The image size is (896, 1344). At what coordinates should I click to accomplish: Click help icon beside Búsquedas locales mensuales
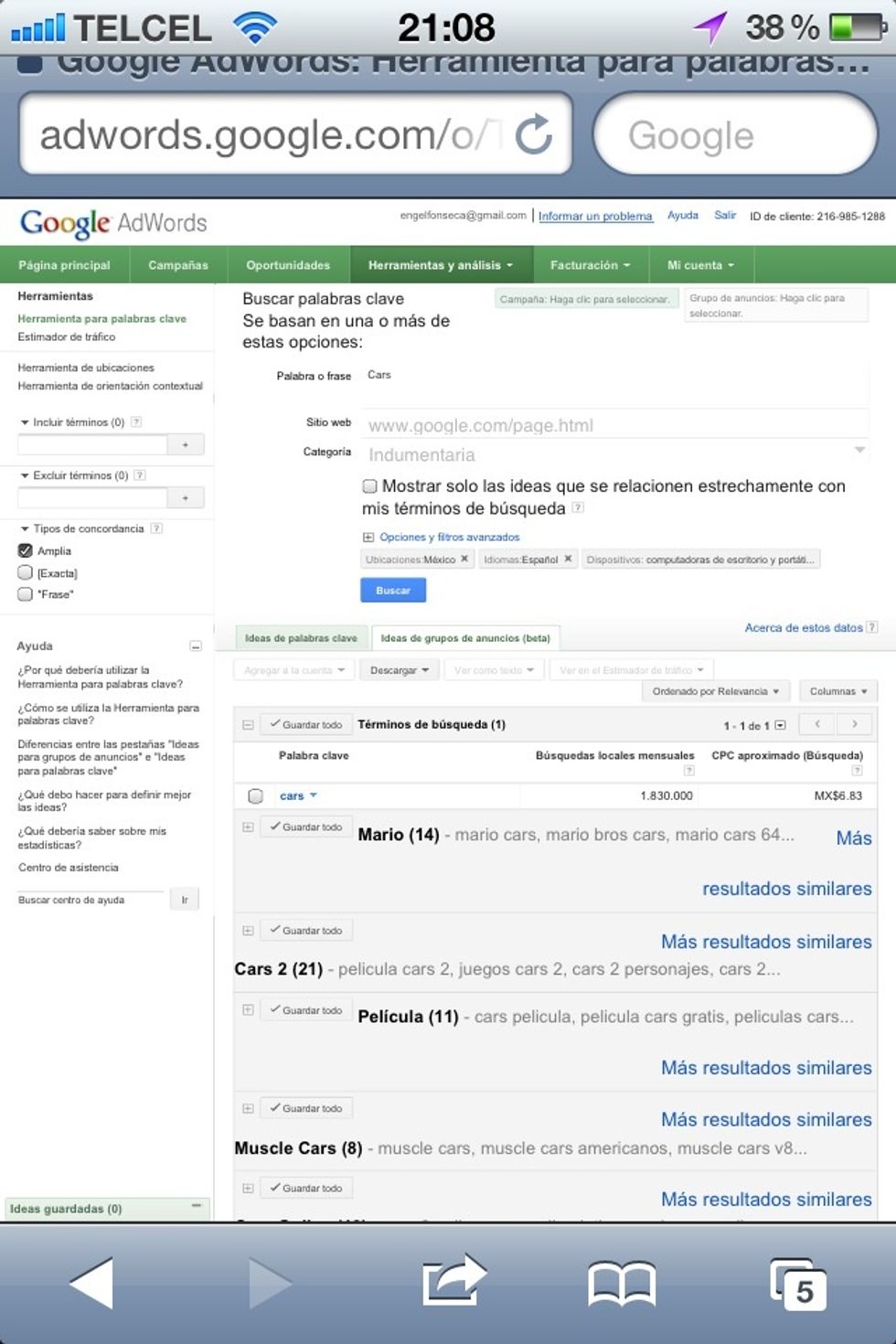(689, 771)
